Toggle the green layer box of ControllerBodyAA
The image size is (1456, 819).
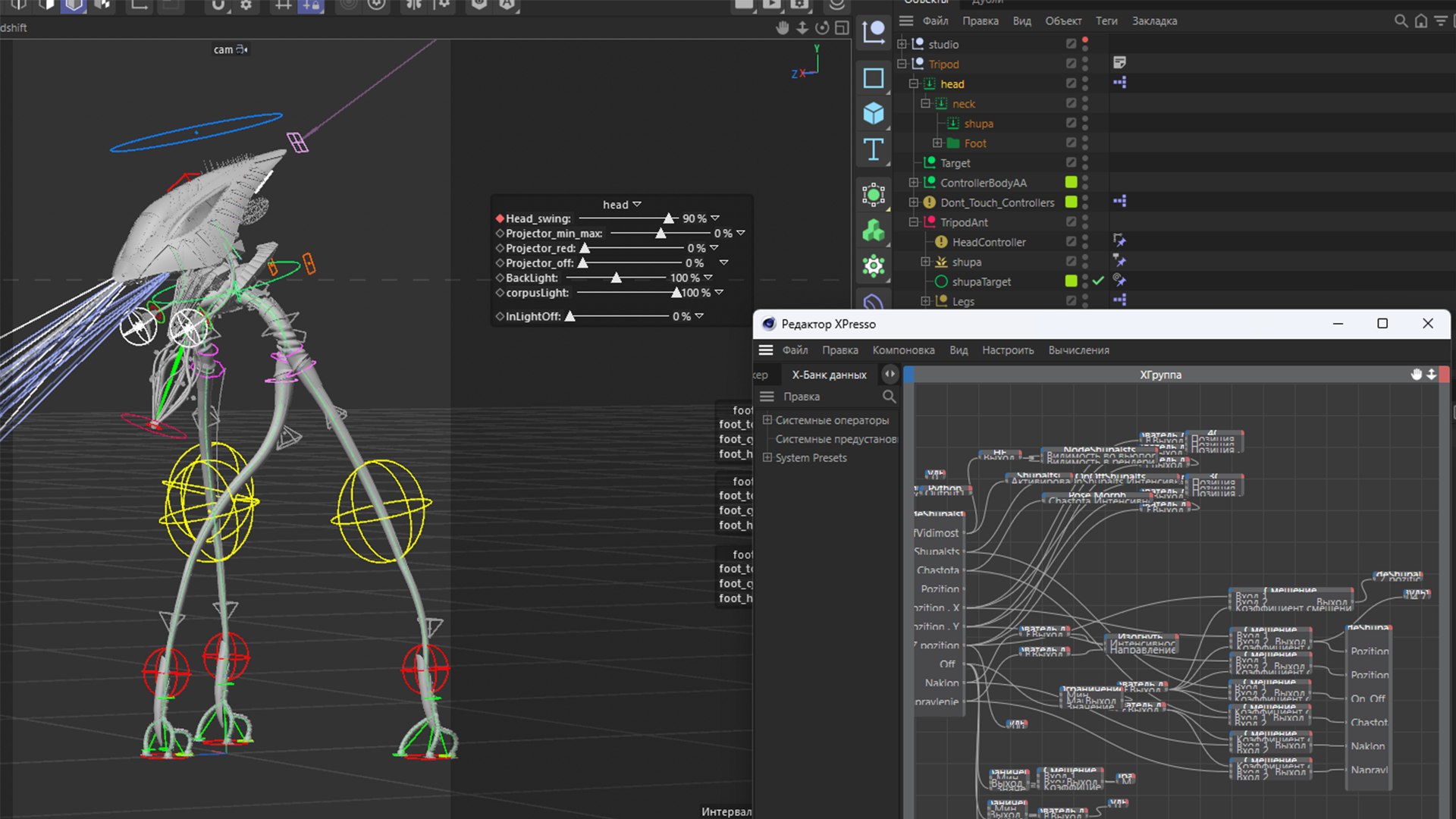coord(1071,182)
